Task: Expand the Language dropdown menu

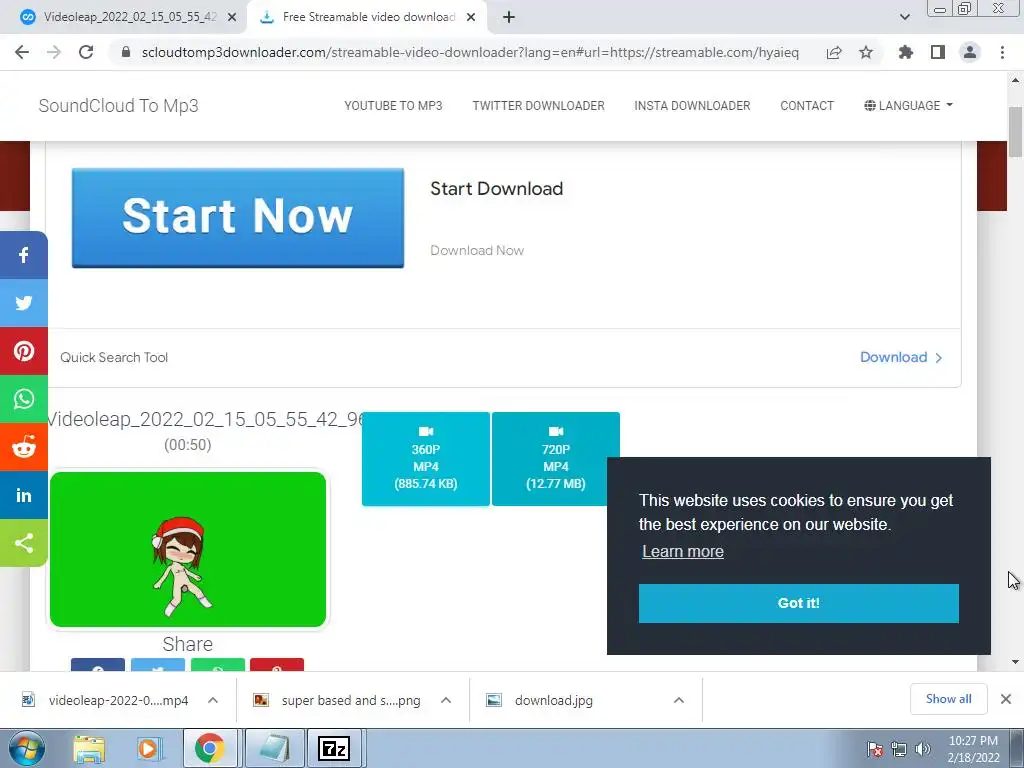Action: 908,106
